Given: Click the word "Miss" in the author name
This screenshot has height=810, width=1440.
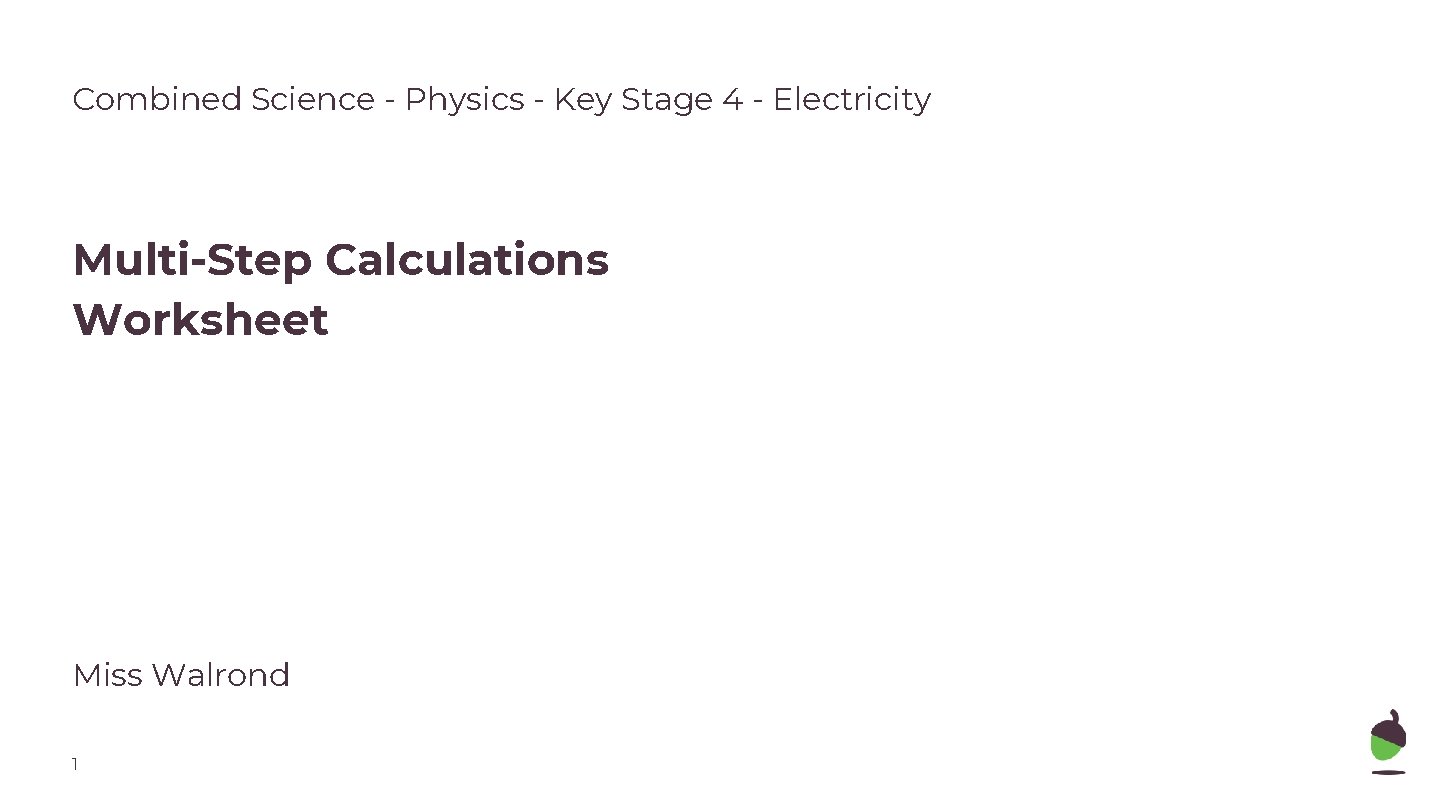Looking at the screenshot, I should coord(108,675).
